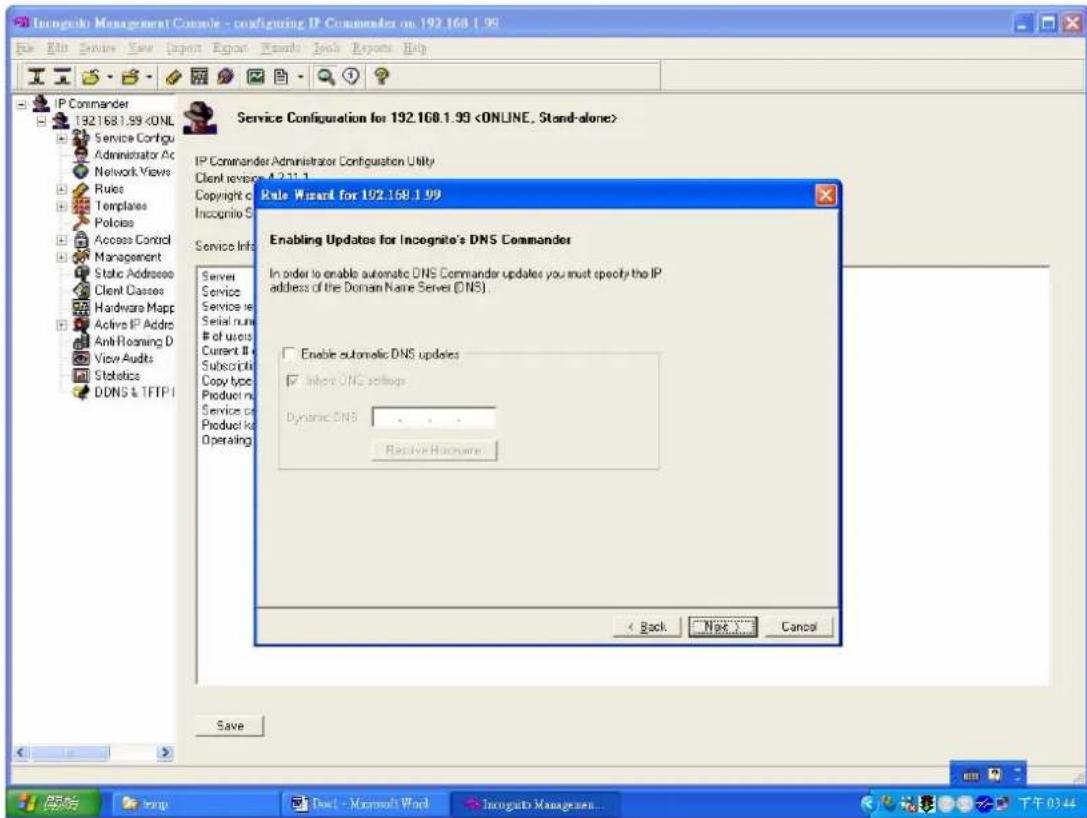Click the magnifying glass search toolbar icon
1087x818 pixels.
click(326, 77)
